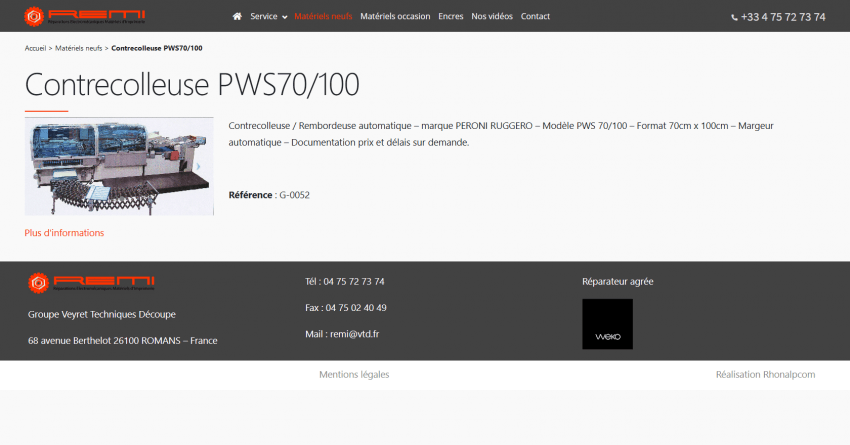This screenshot has width=850, height=445.
Task: Click the phone icon beside the header number
Action: pos(734,17)
